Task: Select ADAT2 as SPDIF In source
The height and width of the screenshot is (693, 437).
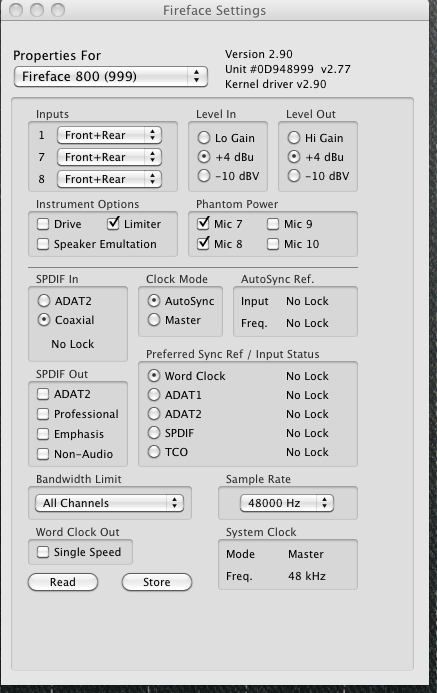Action: (x=44, y=301)
